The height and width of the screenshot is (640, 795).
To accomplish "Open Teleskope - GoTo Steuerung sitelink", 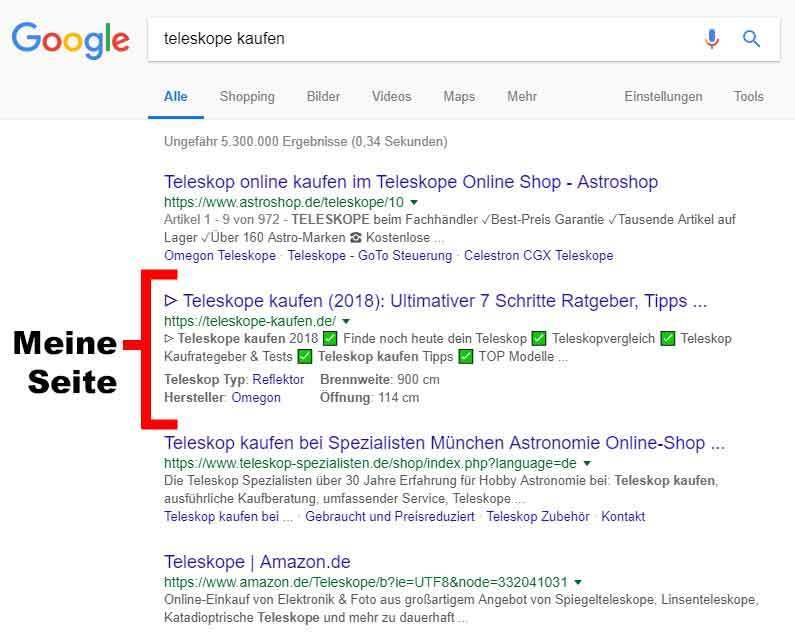I will 370,256.
